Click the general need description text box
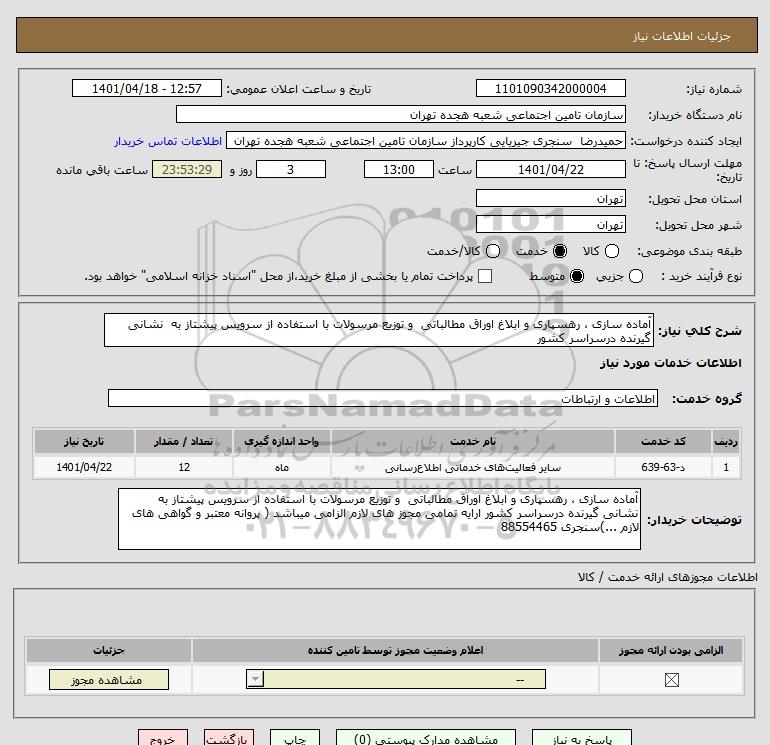The image size is (770, 745). (x=379, y=331)
